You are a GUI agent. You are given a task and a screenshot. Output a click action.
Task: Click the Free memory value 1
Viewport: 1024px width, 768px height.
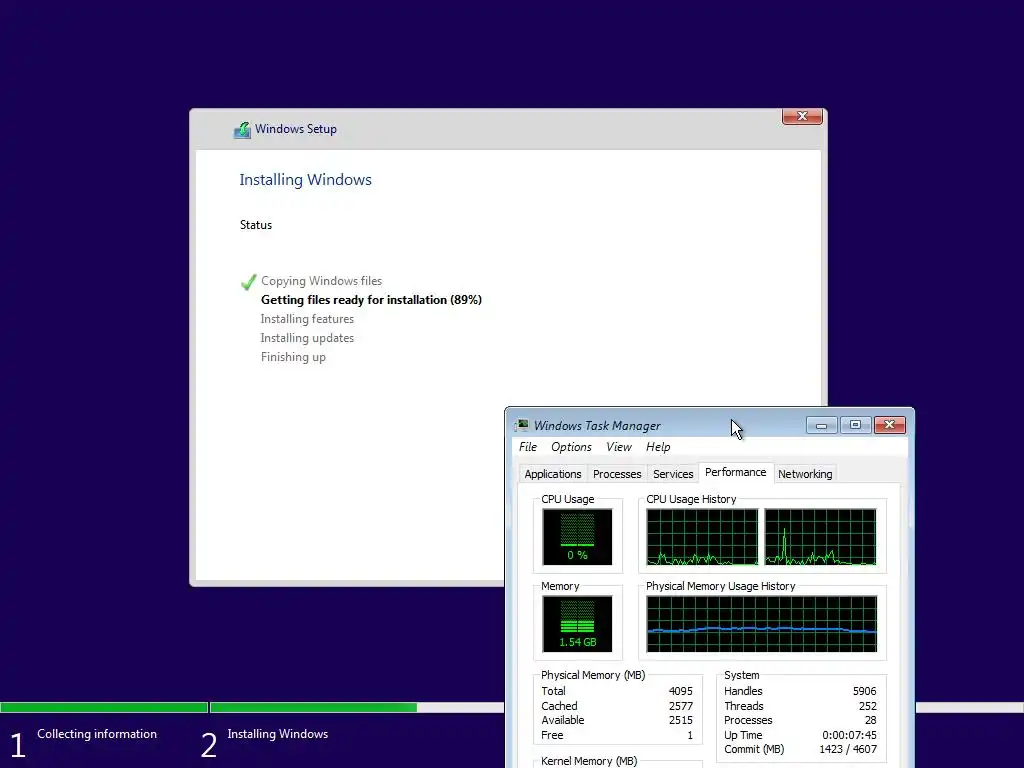(x=690, y=735)
